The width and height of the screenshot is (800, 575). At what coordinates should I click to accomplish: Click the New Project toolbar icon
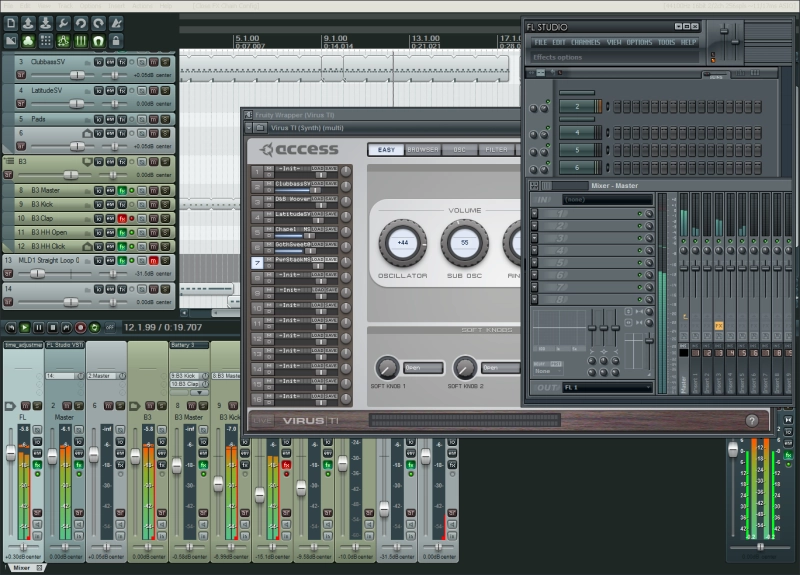pos(11,23)
